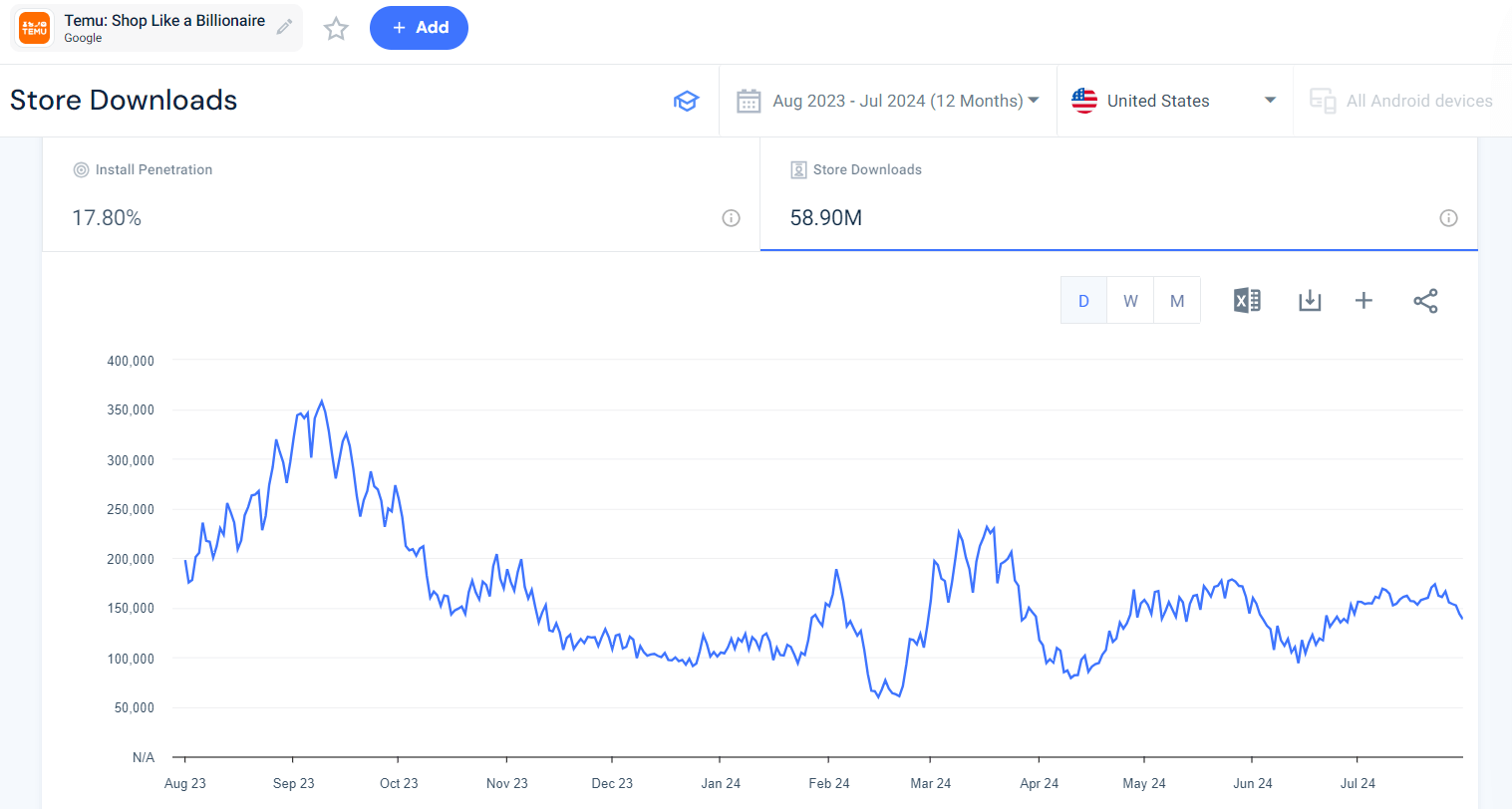Switch chart to weekly granularity
Viewport: 1512px width, 809px height.
coord(1130,301)
